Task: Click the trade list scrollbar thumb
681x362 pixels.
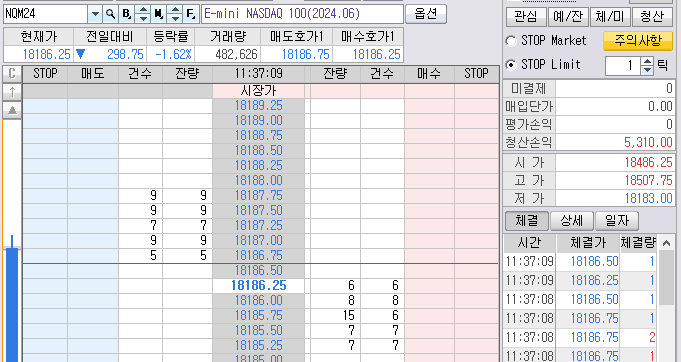Action: [x=666, y=278]
